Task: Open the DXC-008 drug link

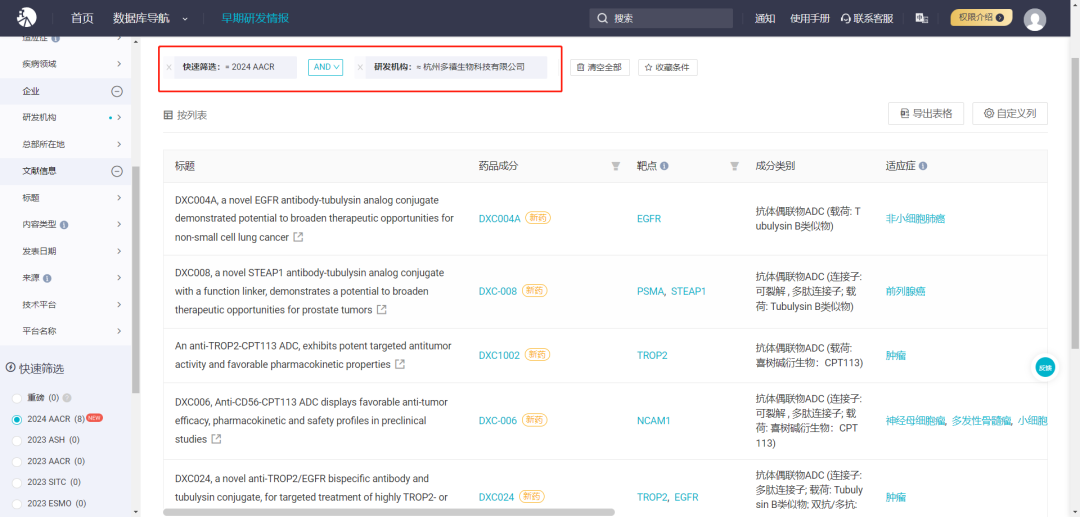Action: [497, 292]
